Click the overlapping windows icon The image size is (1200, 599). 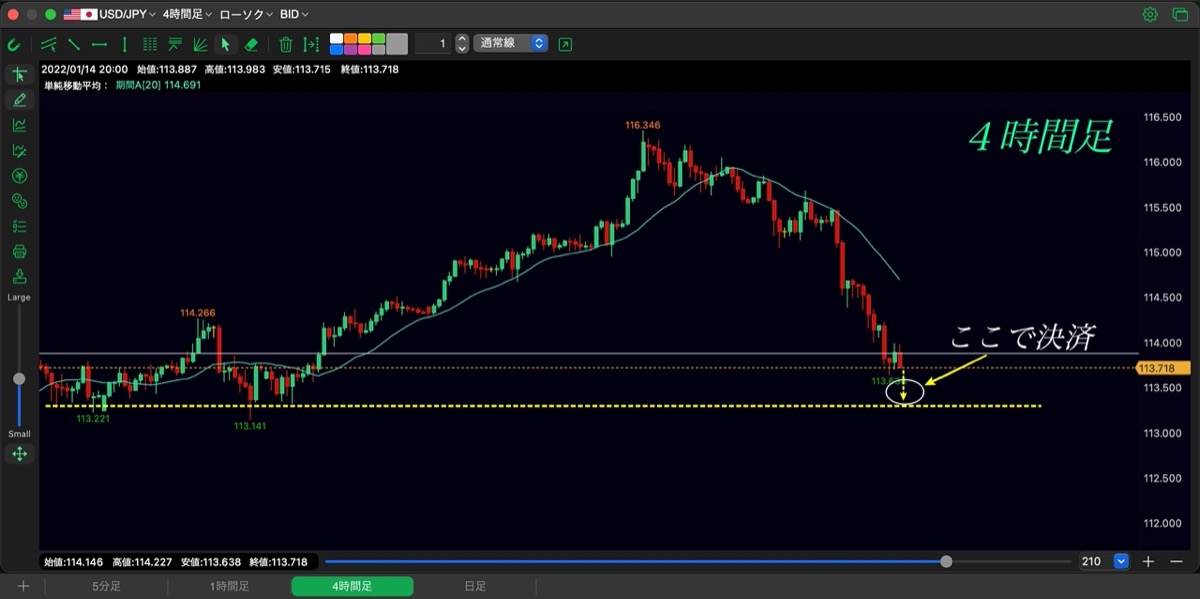click(1180, 14)
